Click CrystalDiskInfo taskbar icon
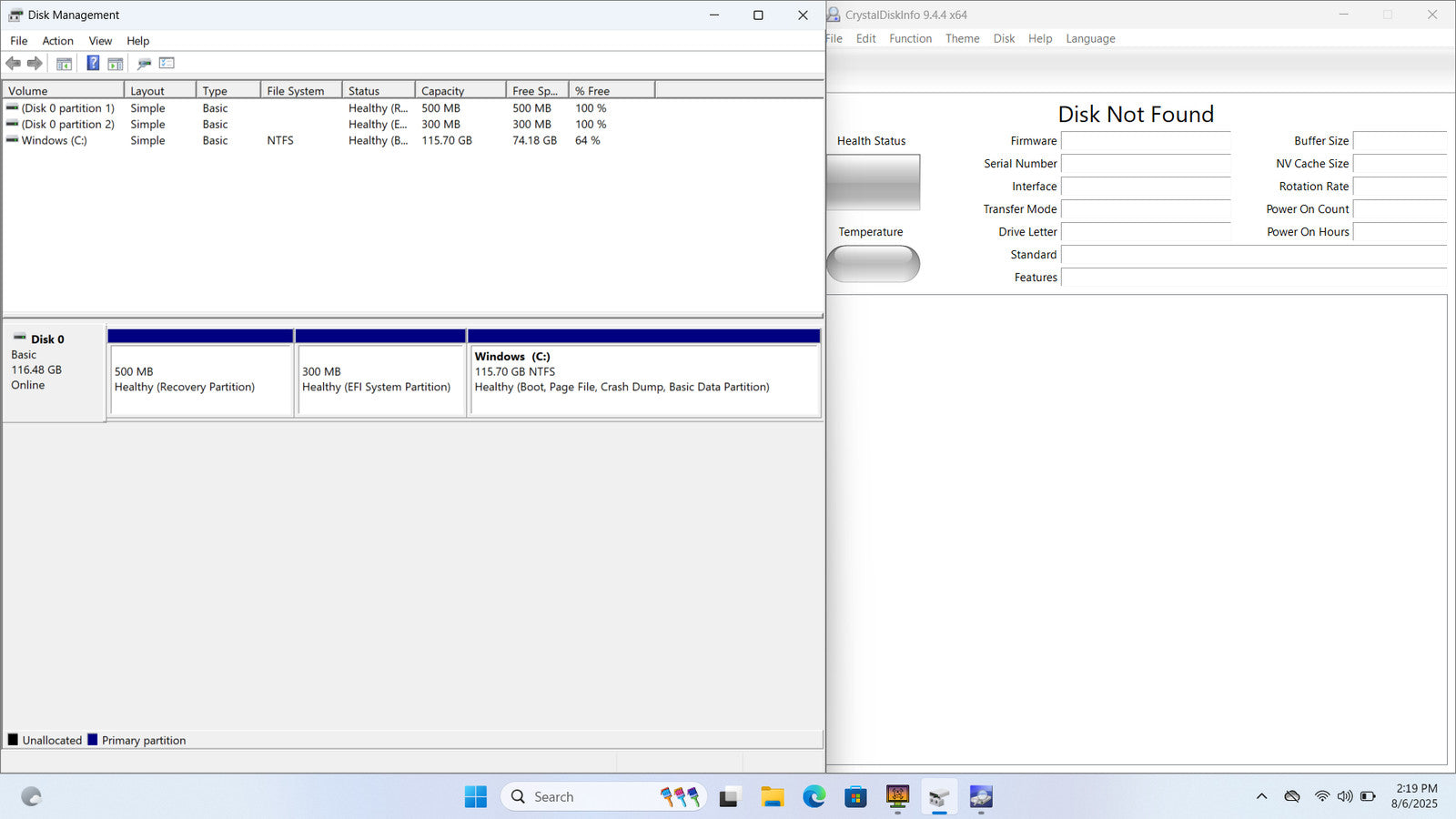The width and height of the screenshot is (1456, 819). pos(981,797)
